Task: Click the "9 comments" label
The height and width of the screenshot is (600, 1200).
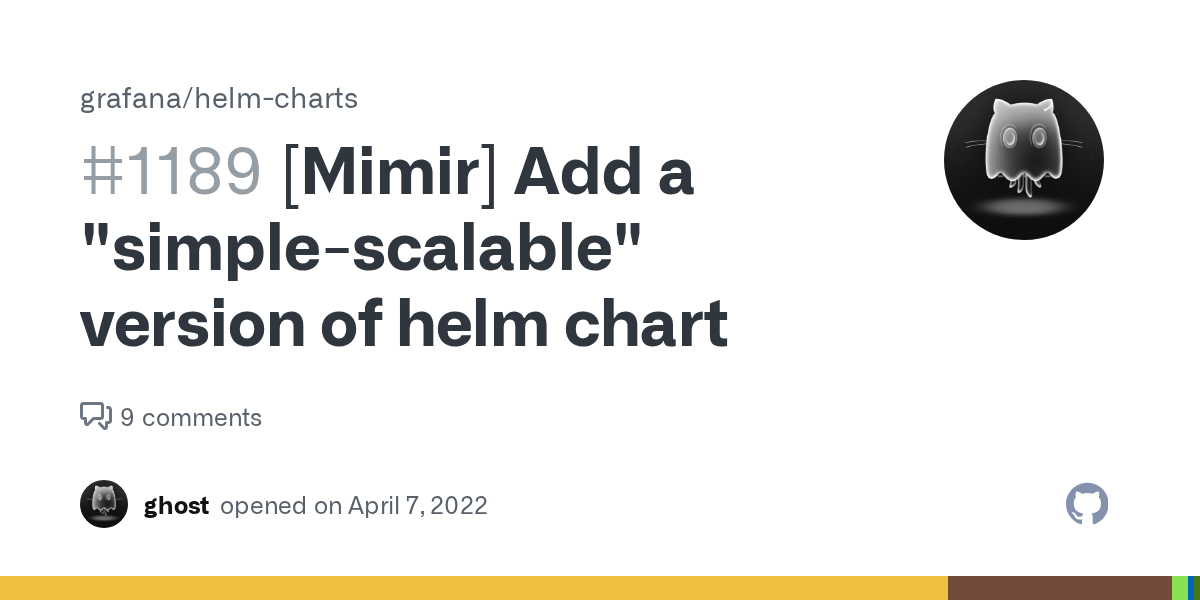Action: pos(191,417)
